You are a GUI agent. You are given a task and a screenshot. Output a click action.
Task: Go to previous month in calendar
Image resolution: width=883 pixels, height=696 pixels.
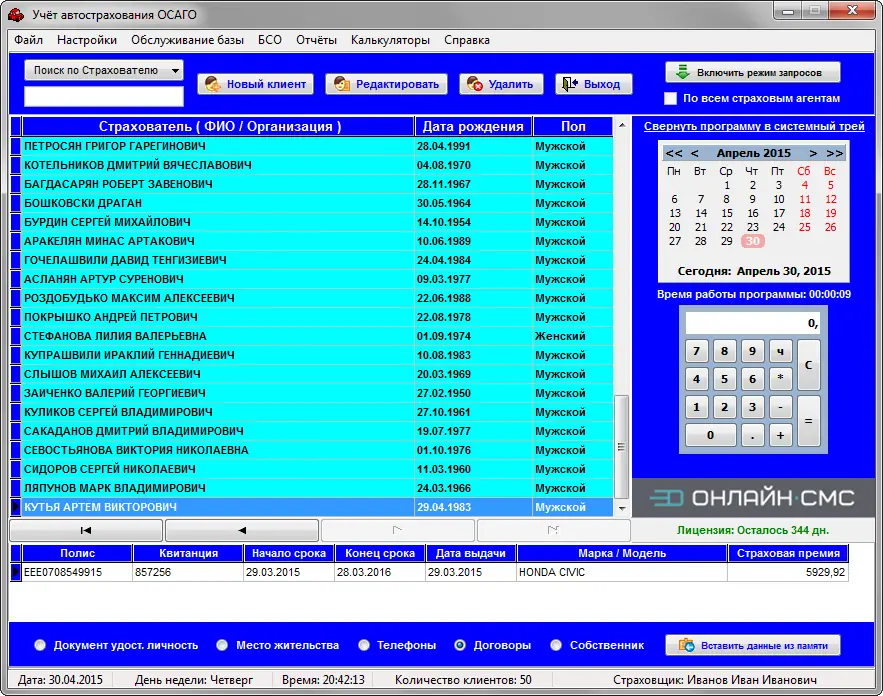pos(695,153)
